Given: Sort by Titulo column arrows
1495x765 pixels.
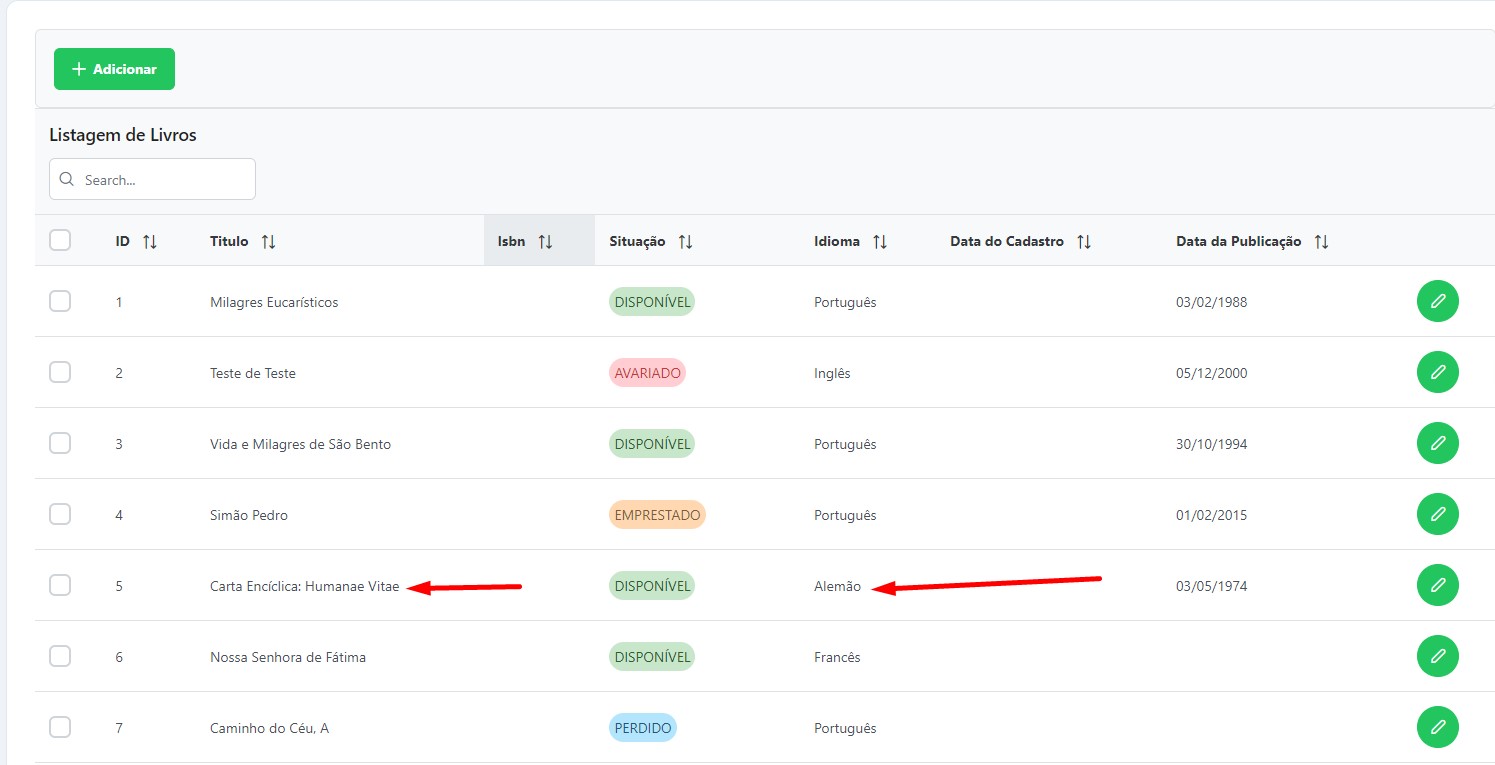Looking at the screenshot, I should point(268,242).
